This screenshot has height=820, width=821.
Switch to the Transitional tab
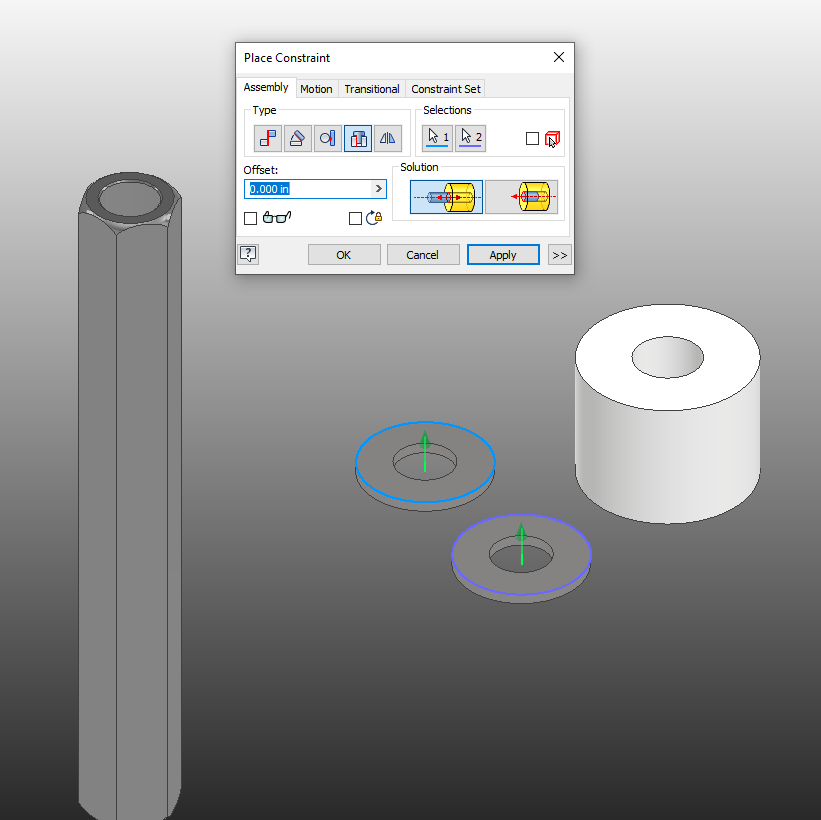372,89
